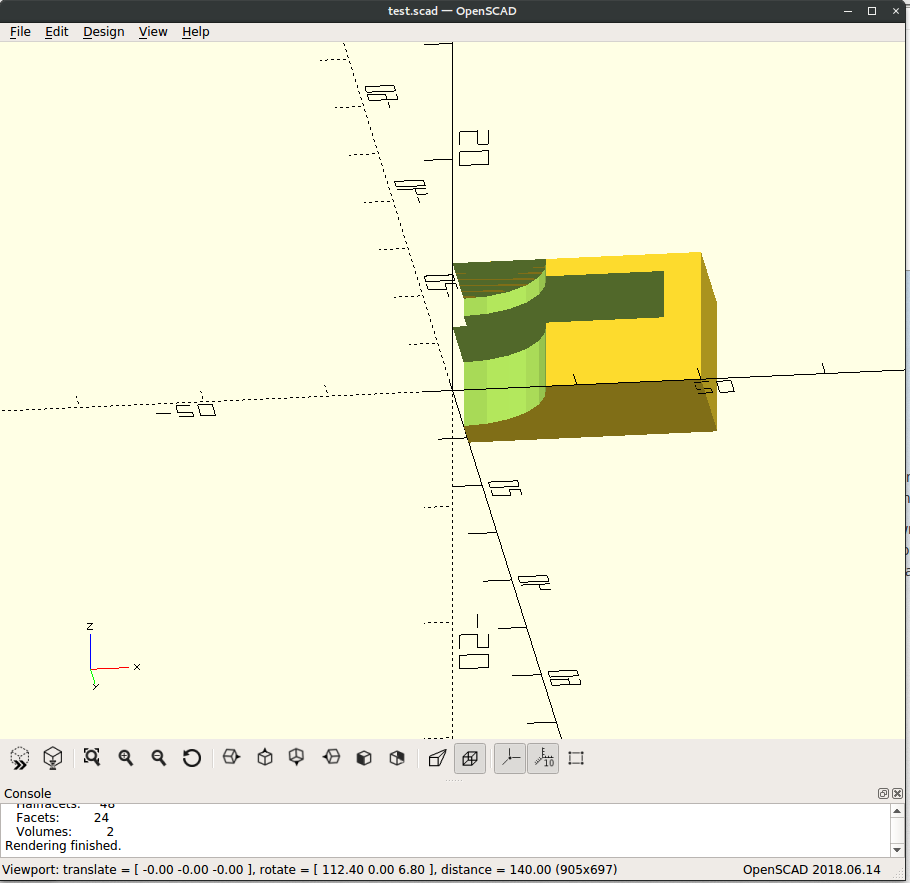Open the View menu
Image resolution: width=910 pixels, height=883 pixels.
[153, 31]
